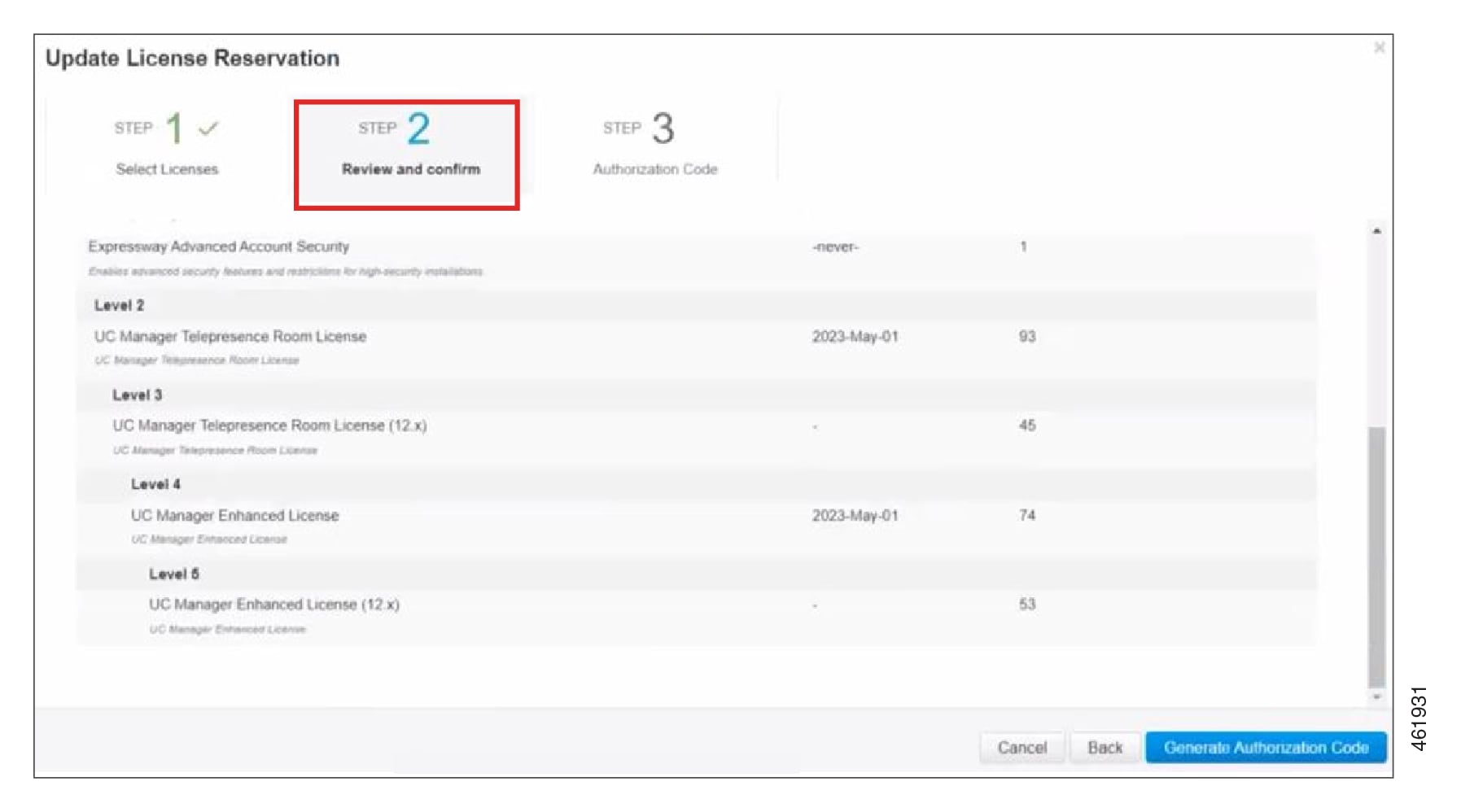This screenshot has width=1461, height=812.
Task: Click the 2023-May-01 date on the Telepresence Room row
Action: pyautogui.click(x=855, y=337)
